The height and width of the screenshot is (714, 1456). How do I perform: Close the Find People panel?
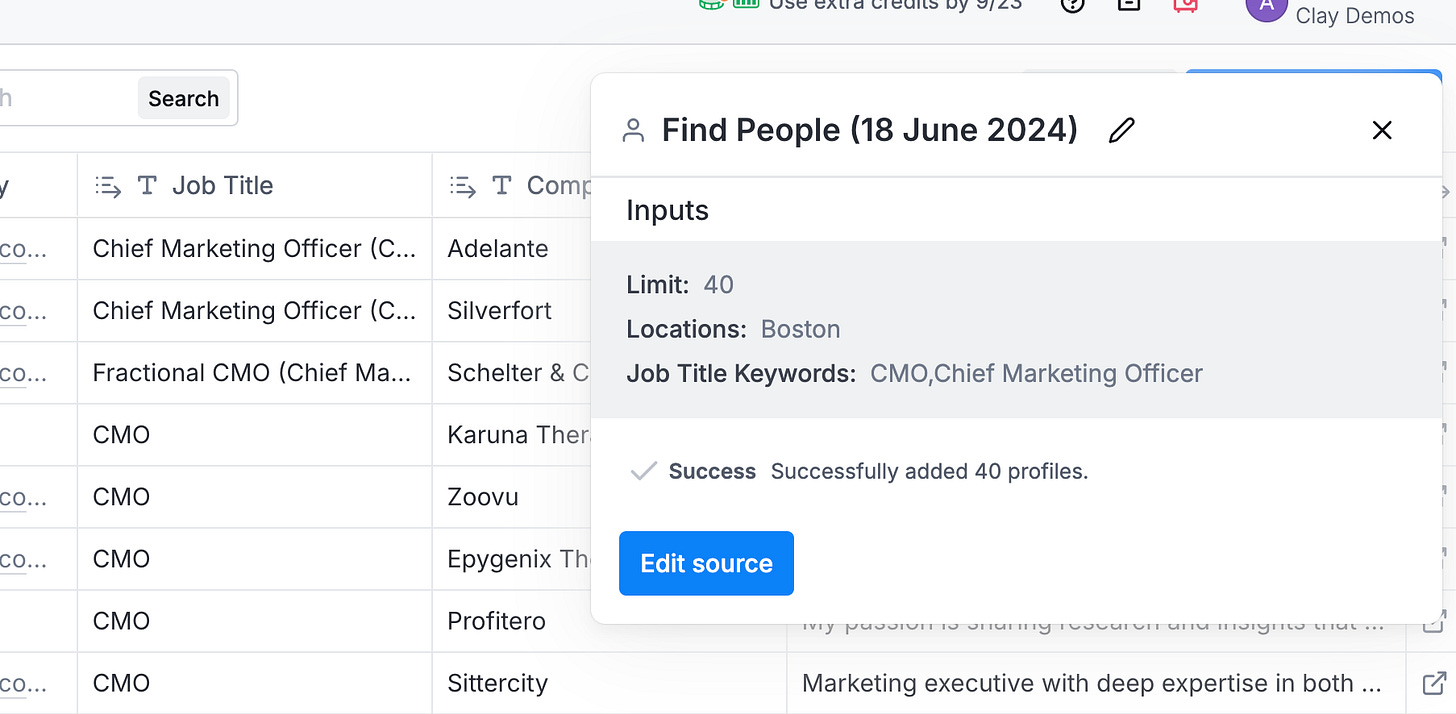click(1382, 130)
